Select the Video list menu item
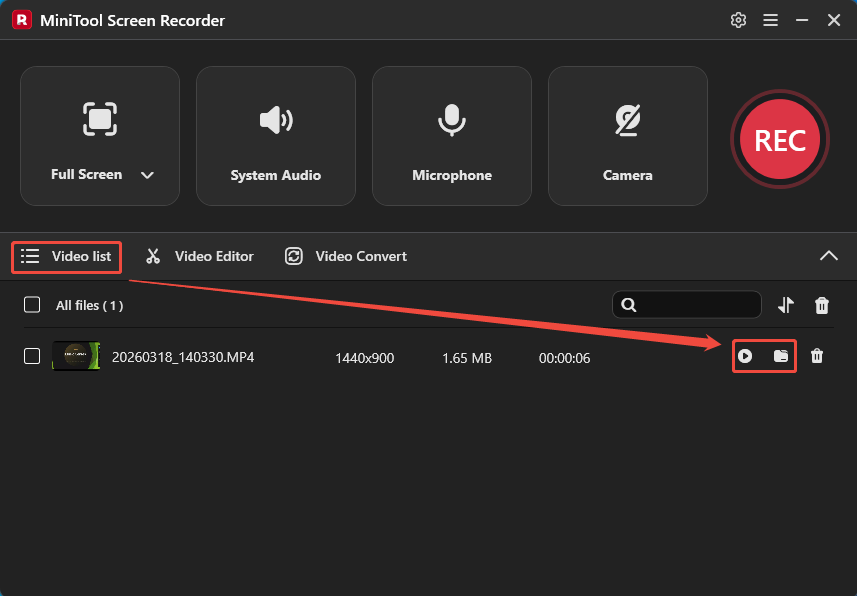 66,256
